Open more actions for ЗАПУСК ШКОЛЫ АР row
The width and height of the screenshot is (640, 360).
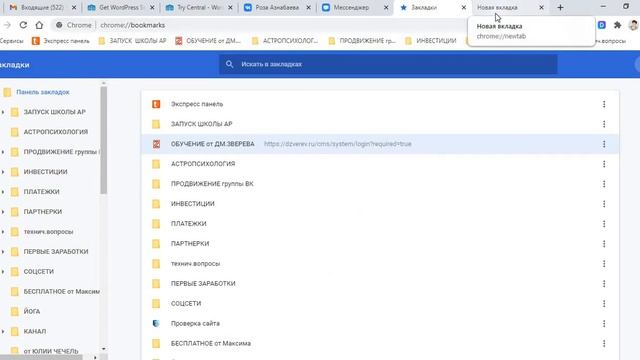click(x=604, y=124)
